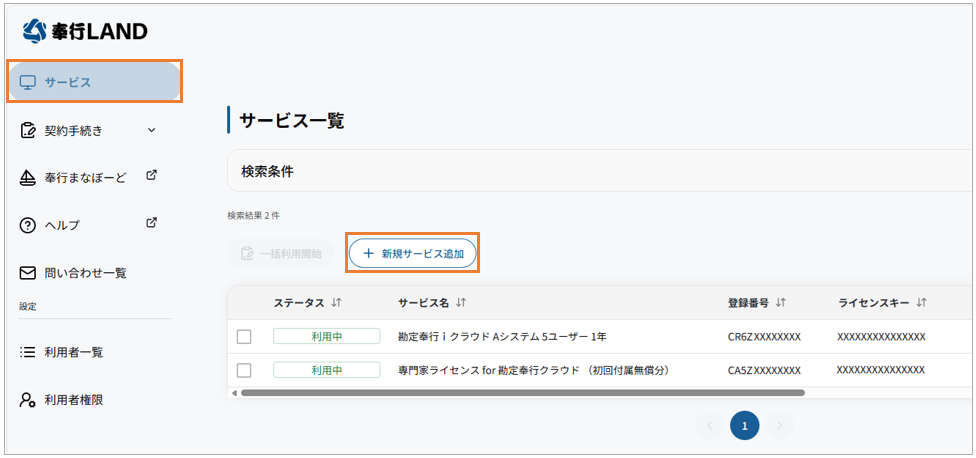The image size is (976, 458).
Task: Click the list icon beside 利用者一覧
Action: coord(28,353)
